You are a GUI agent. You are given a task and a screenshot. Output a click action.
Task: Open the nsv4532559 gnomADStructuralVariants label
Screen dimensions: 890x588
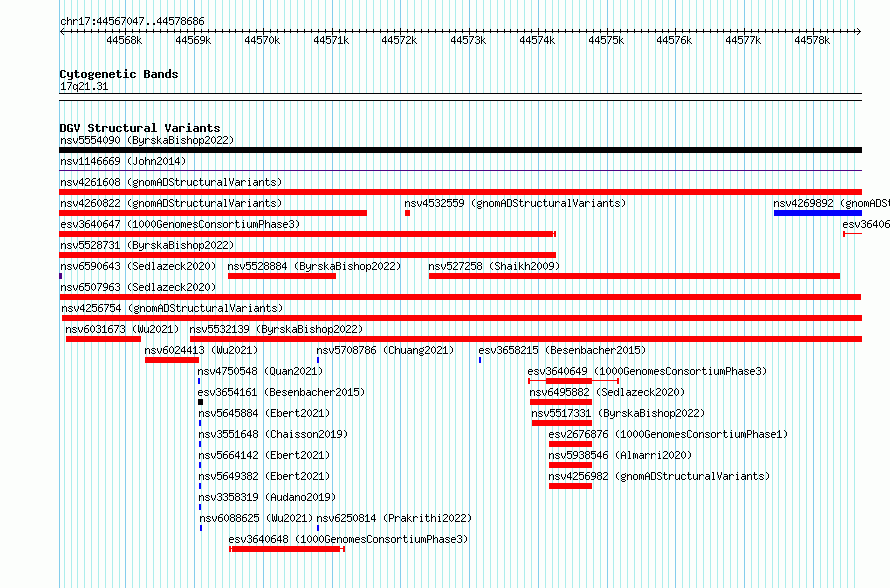pyautogui.click(x=515, y=203)
